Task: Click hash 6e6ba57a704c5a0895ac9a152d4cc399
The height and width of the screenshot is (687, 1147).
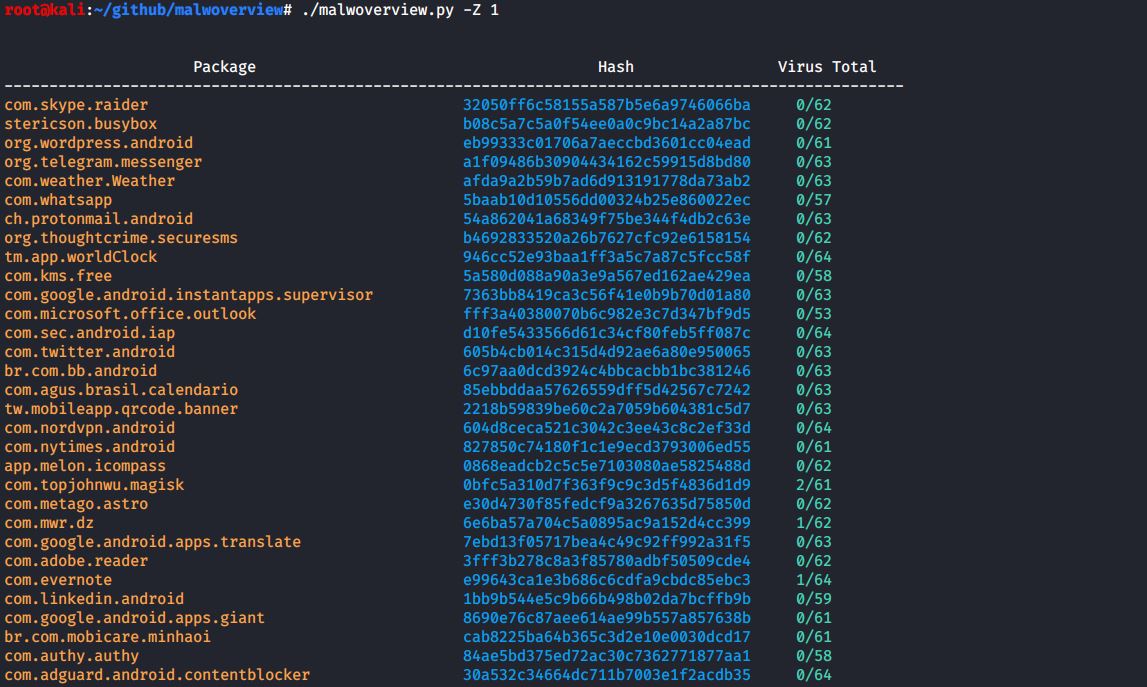Action: coord(606,524)
